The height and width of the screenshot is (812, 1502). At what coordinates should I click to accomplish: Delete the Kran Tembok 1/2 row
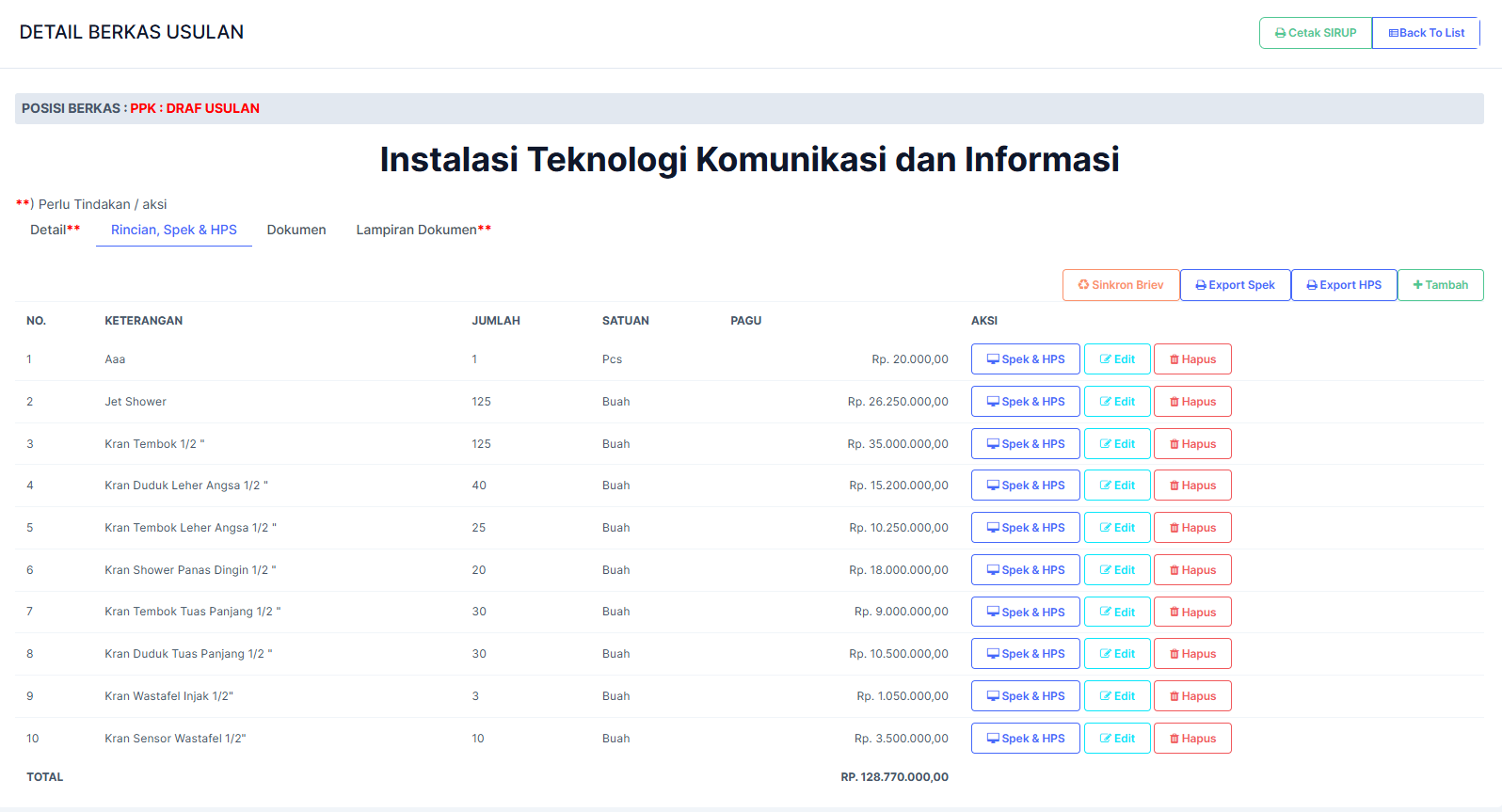coord(1192,444)
